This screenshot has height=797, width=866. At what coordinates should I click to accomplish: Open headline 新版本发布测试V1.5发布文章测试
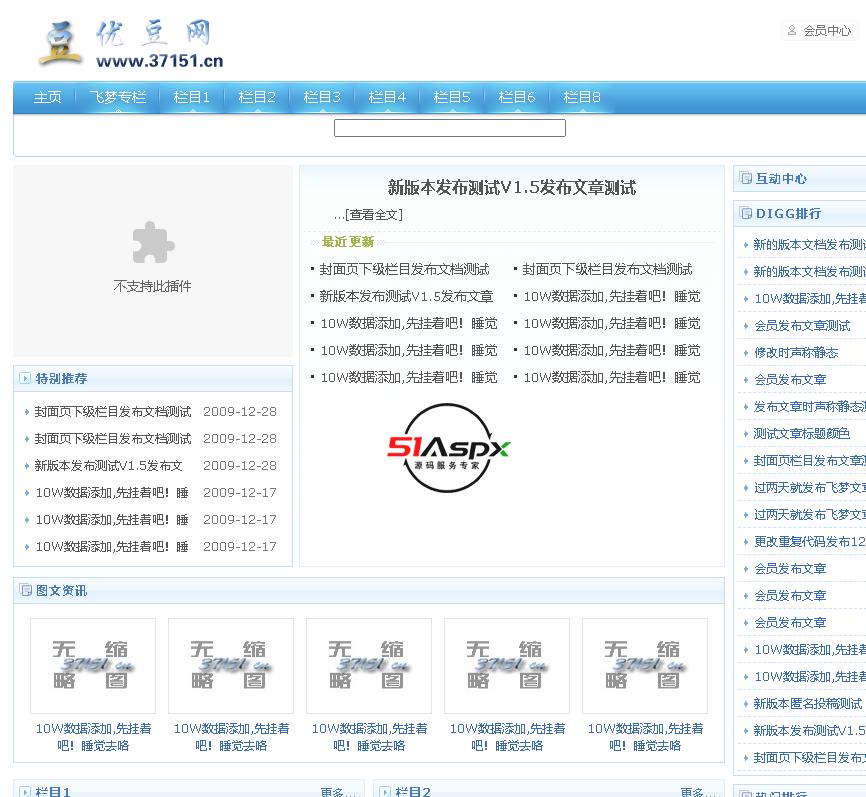511,188
